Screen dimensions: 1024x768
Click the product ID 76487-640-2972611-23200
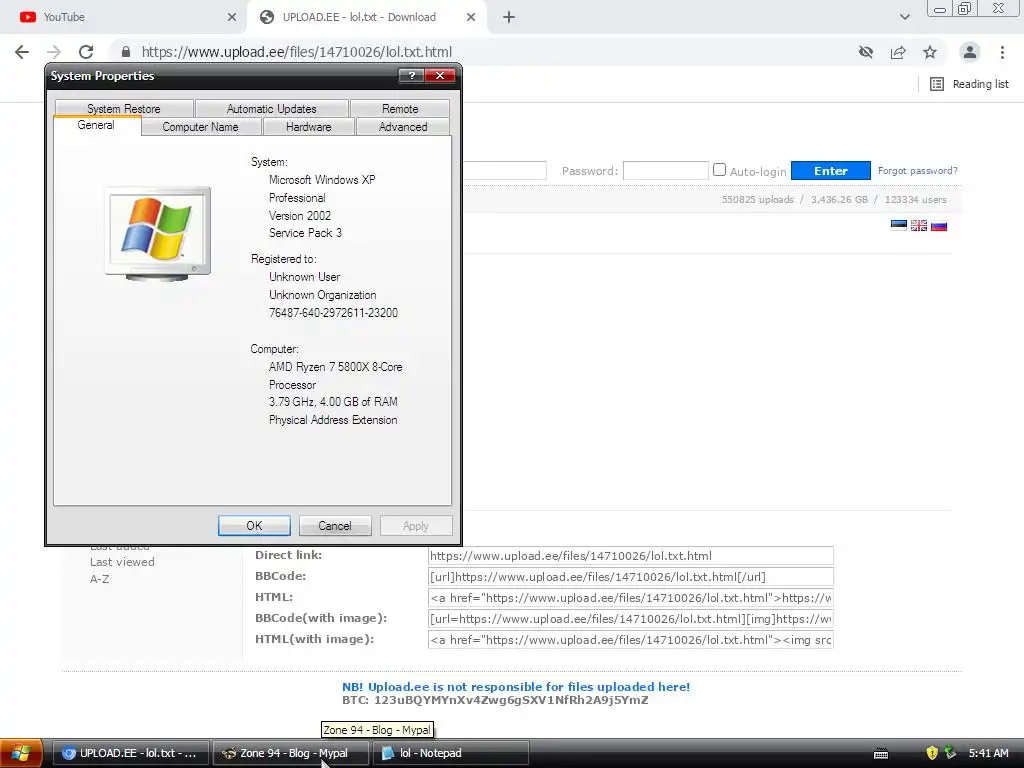tap(333, 313)
